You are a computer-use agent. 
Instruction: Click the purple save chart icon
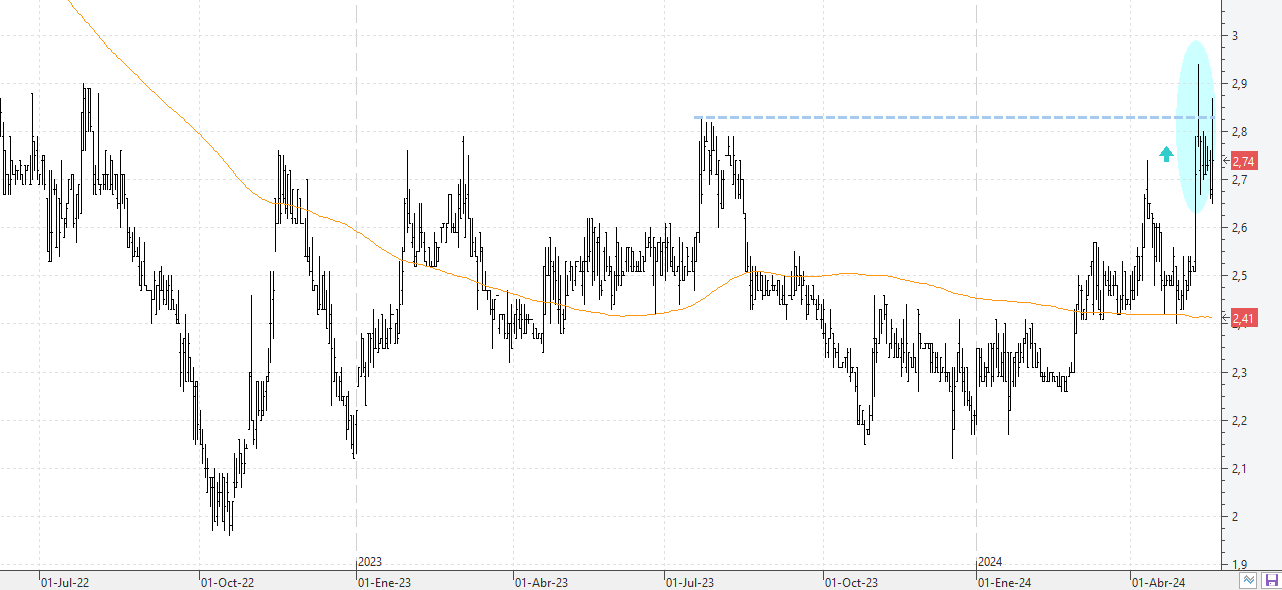[x=1271, y=580]
